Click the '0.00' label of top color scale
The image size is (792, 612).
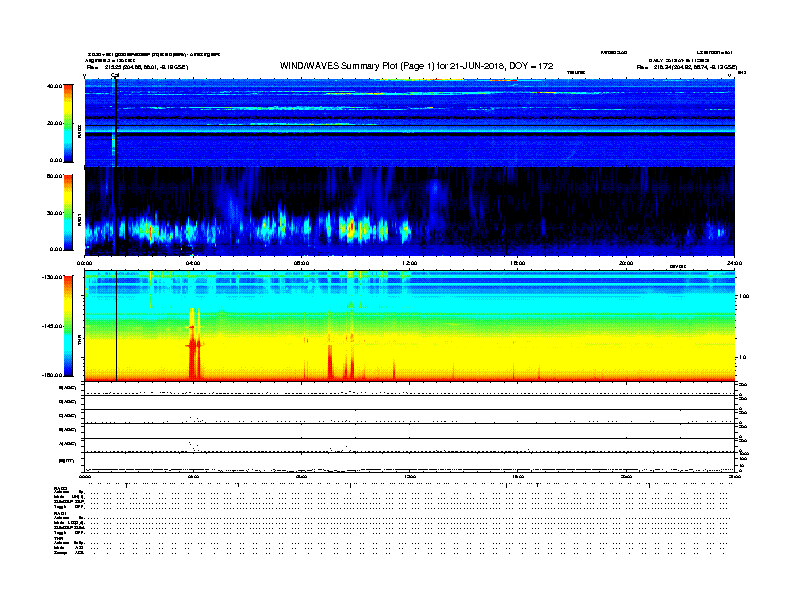click(56, 161)
